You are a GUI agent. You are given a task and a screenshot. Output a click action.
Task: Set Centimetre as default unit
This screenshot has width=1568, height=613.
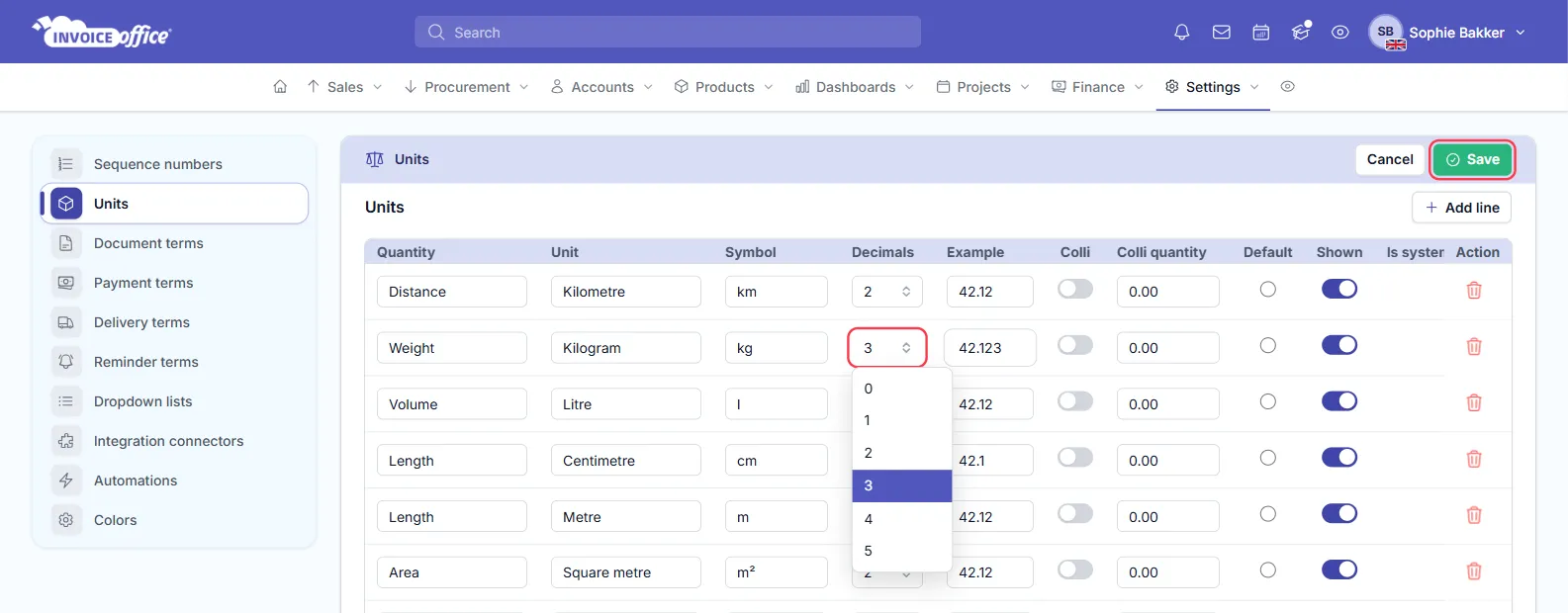point(1268,458)
